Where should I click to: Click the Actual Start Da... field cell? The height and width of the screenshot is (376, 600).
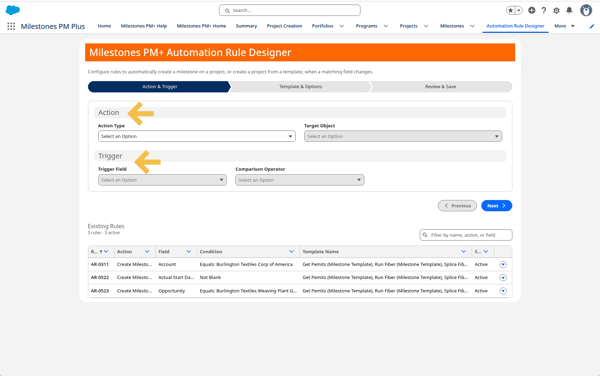point(176,277)
